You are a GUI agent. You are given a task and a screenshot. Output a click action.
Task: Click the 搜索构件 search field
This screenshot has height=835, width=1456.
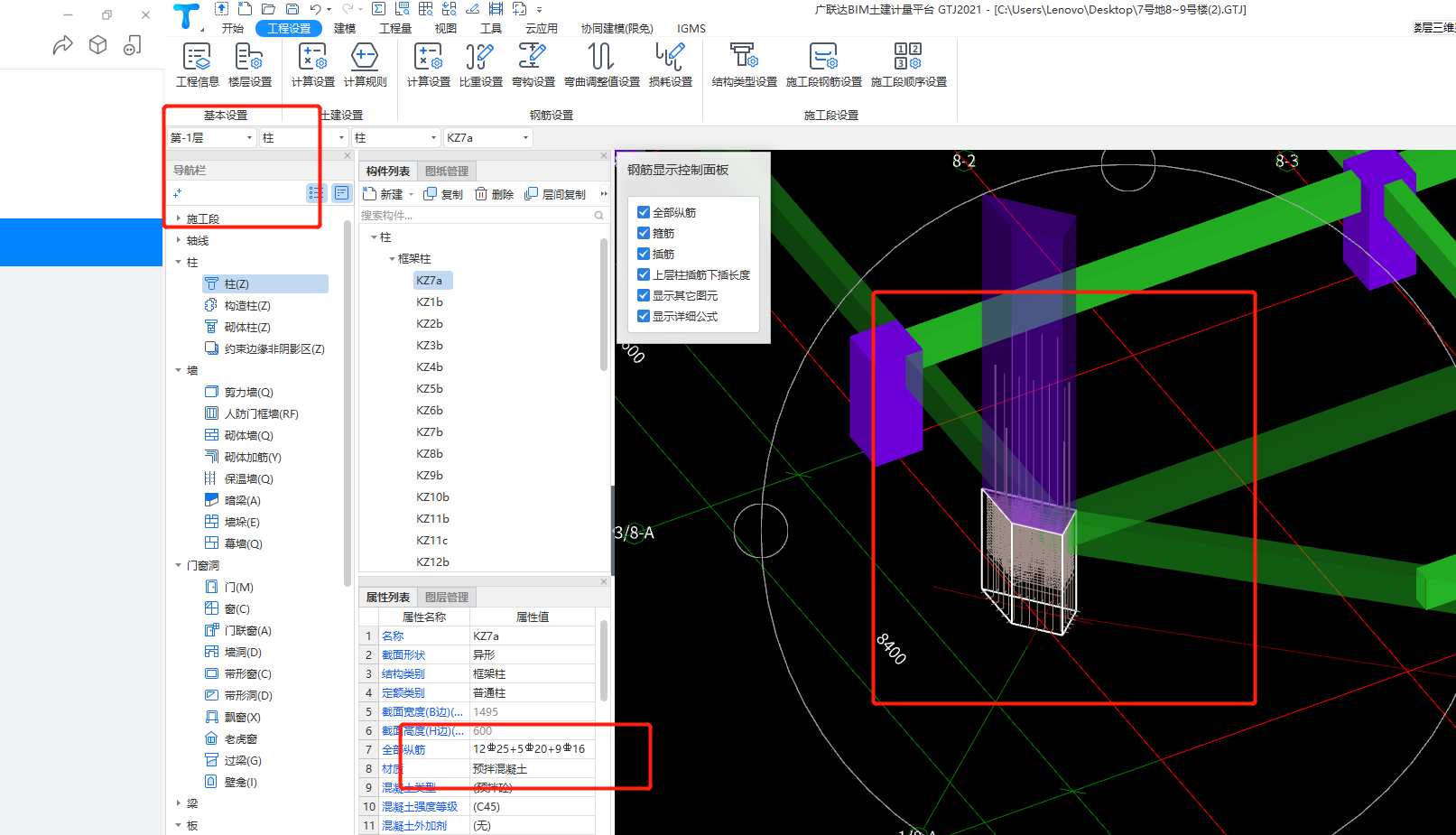[x=482, y=215]
